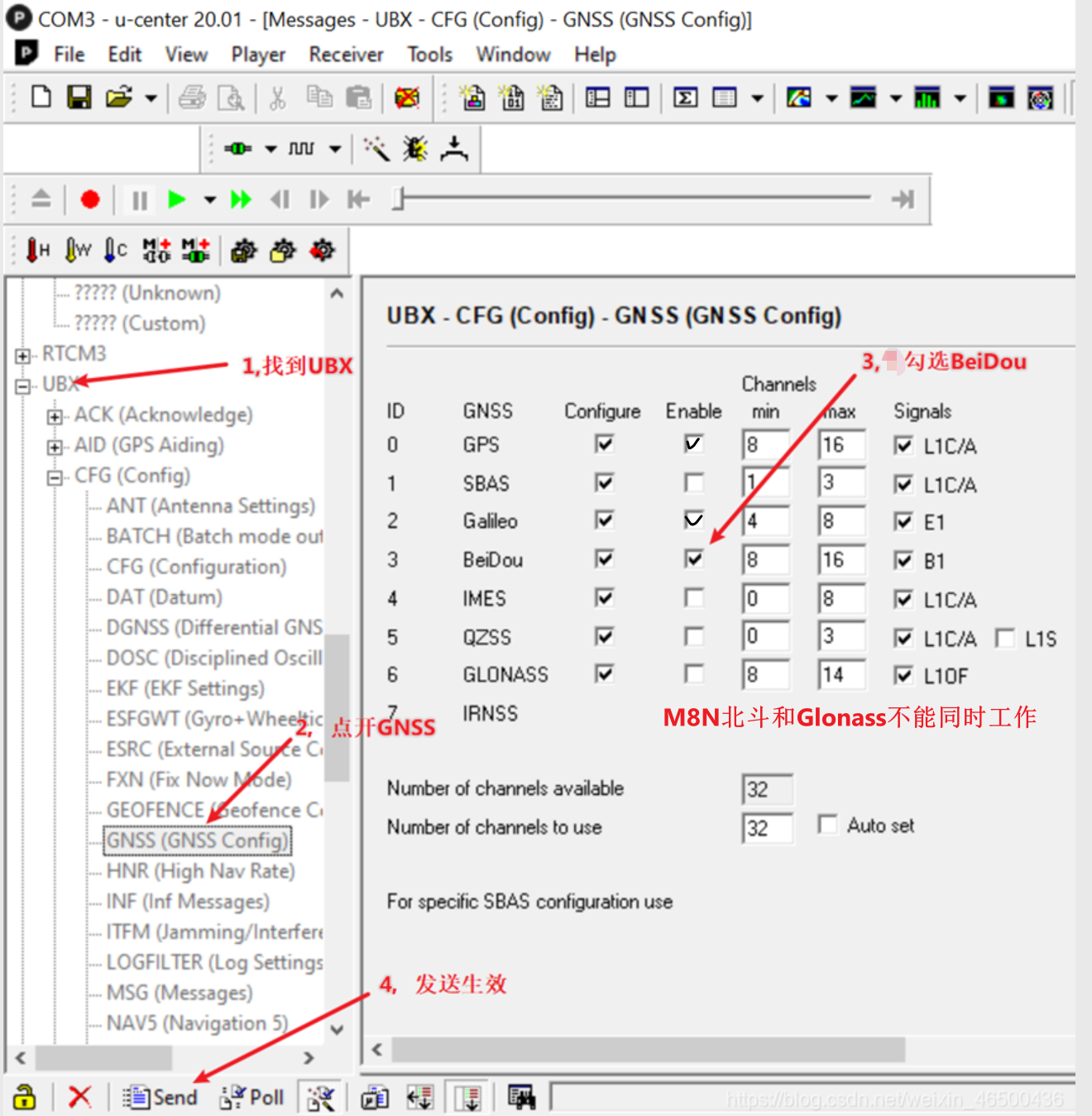Check the Auto set checkbox

[827, 825]
